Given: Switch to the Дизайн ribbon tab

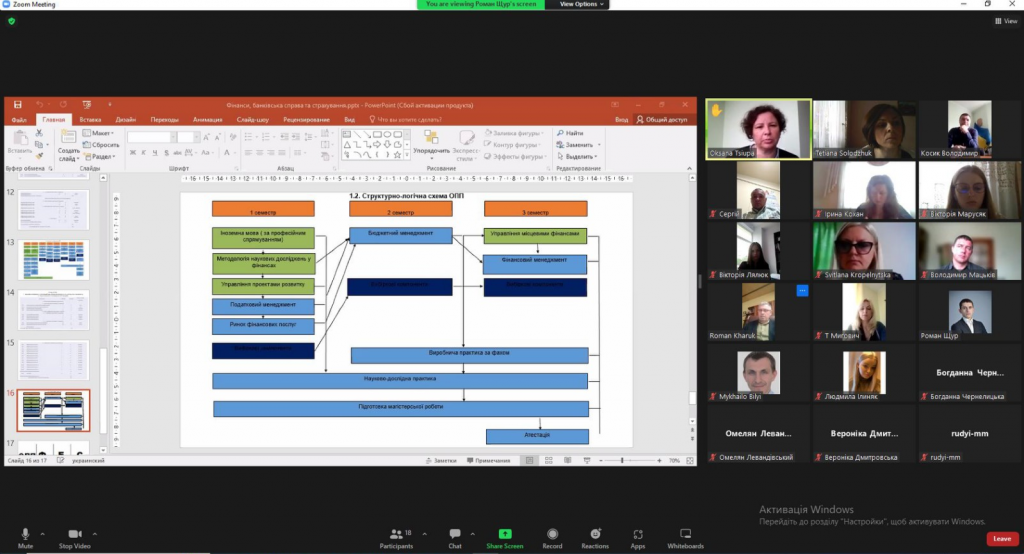Looking at the screenshot, I should [x=125, y=119].
